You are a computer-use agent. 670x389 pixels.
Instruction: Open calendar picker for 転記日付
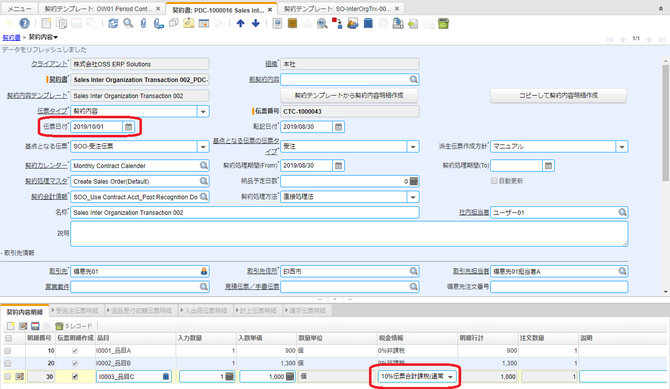click(x=338, y=127)
